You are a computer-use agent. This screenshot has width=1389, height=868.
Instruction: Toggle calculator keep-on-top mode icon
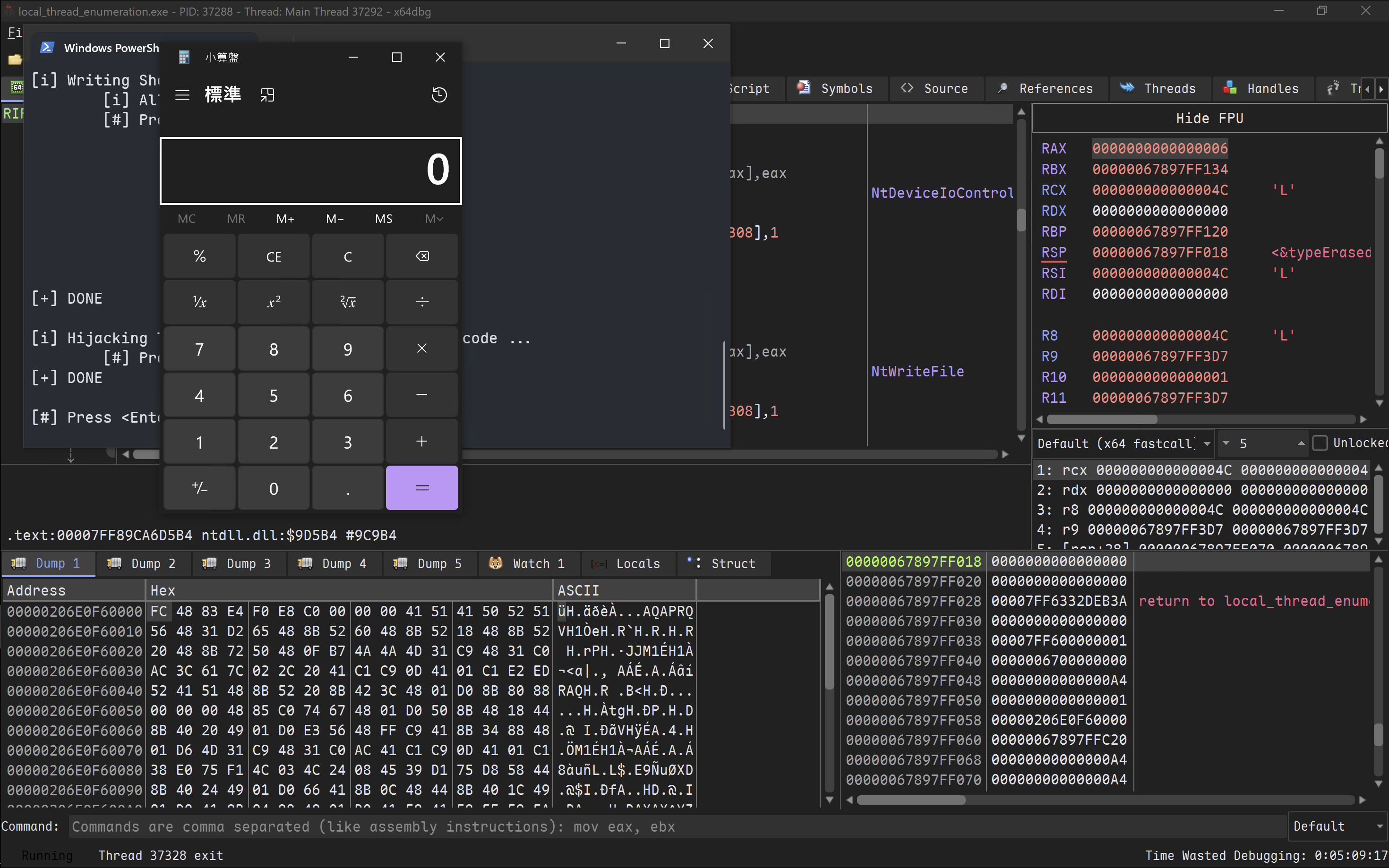pos(267,95)
